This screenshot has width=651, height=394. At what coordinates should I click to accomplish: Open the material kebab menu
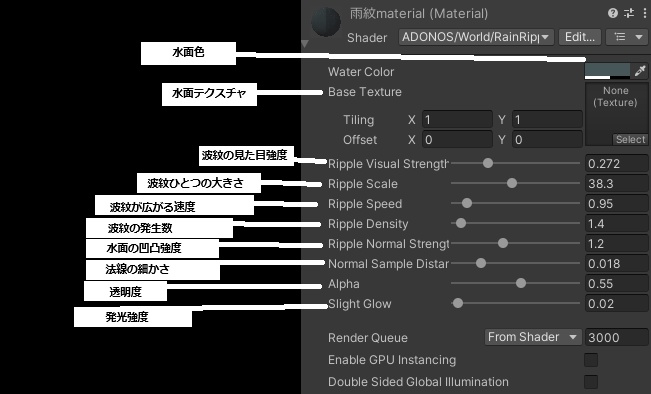click(x=645, y=13)
